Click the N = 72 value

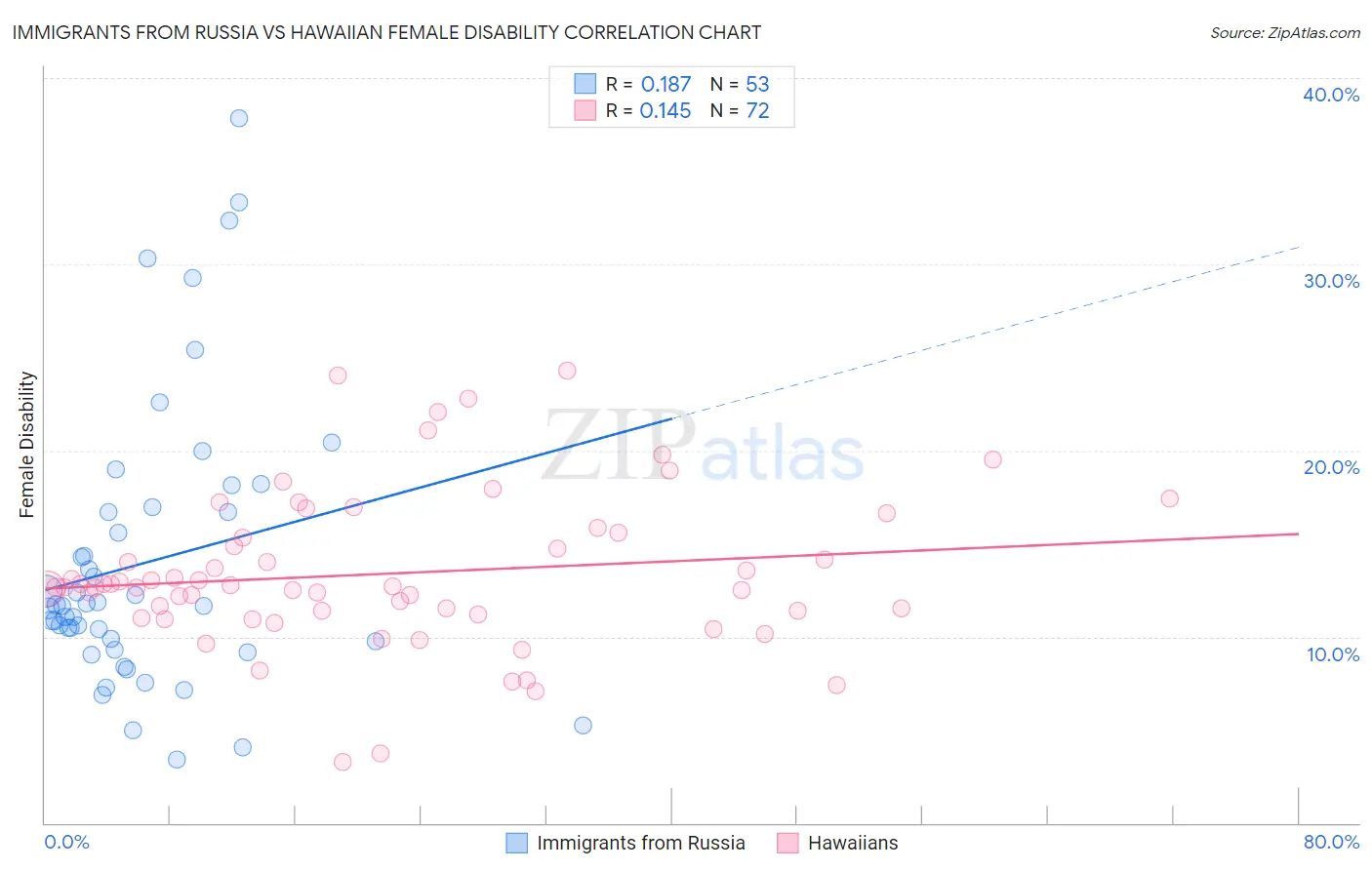(x=740, y=111)
